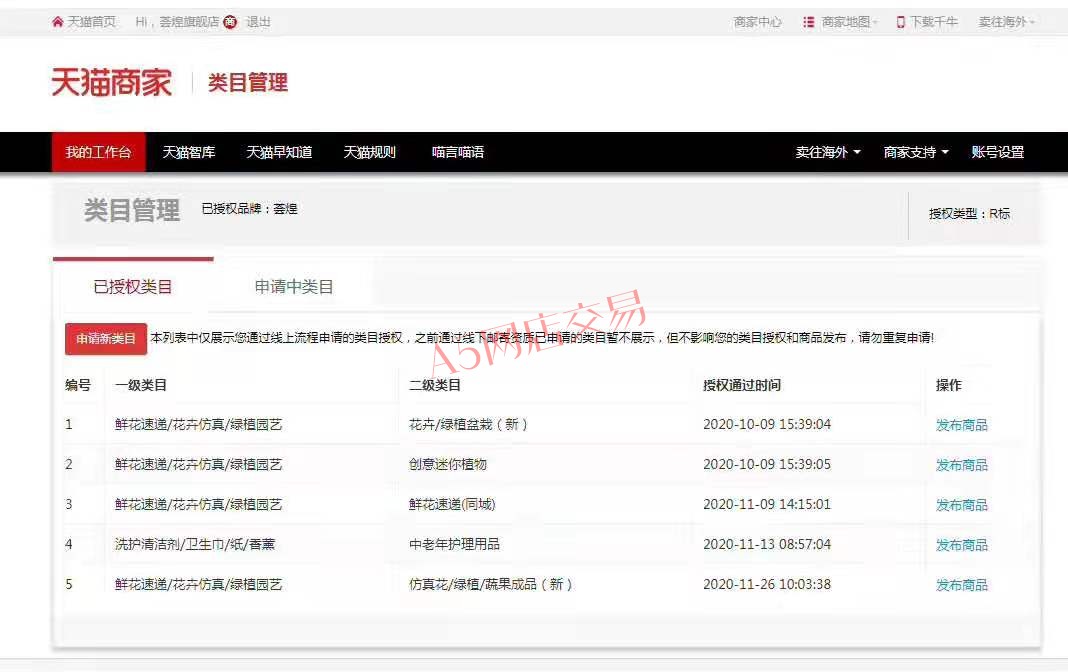Click 退出 to log out
The height and width of the screenshot is (672, 1068).
click(258, 22)
